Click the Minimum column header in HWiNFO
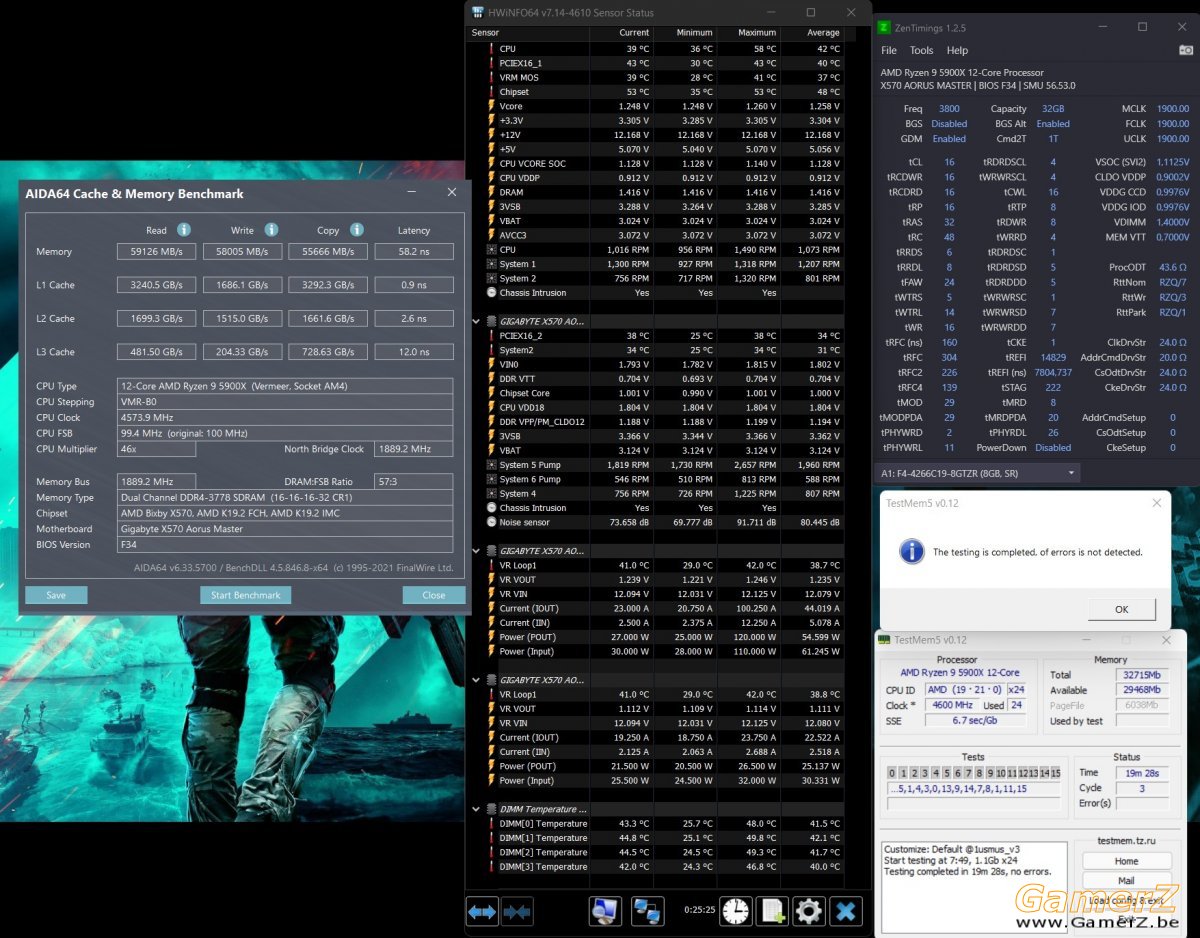The height and width of the screenshot is (938, 1200). click(x=684, y=33)
